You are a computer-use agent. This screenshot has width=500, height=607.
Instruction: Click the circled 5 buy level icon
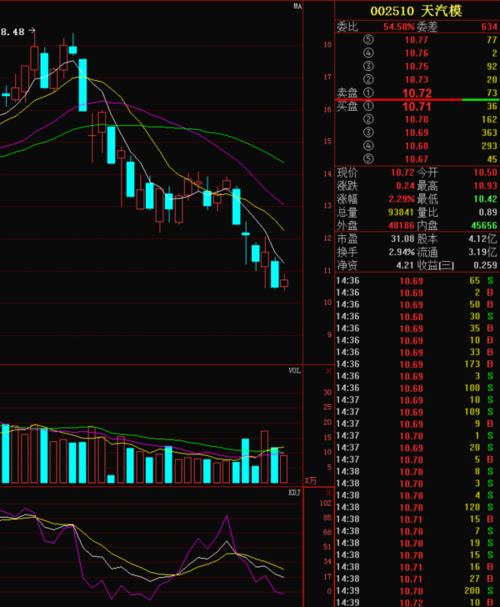[x=368, y=159]
